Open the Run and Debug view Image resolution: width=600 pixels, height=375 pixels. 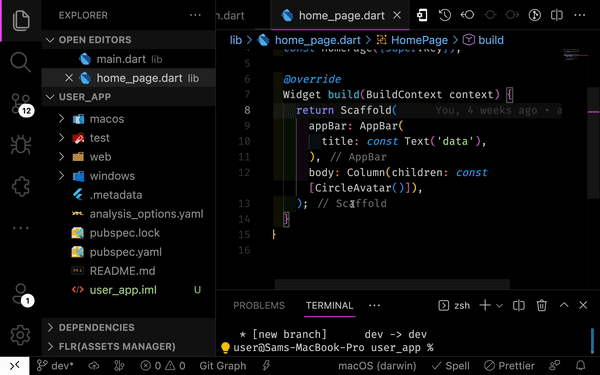(21, 145)
